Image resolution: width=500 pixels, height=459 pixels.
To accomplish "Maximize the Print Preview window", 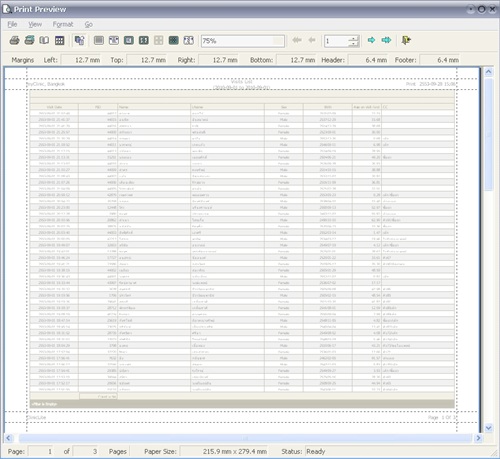I will [481, 9].
